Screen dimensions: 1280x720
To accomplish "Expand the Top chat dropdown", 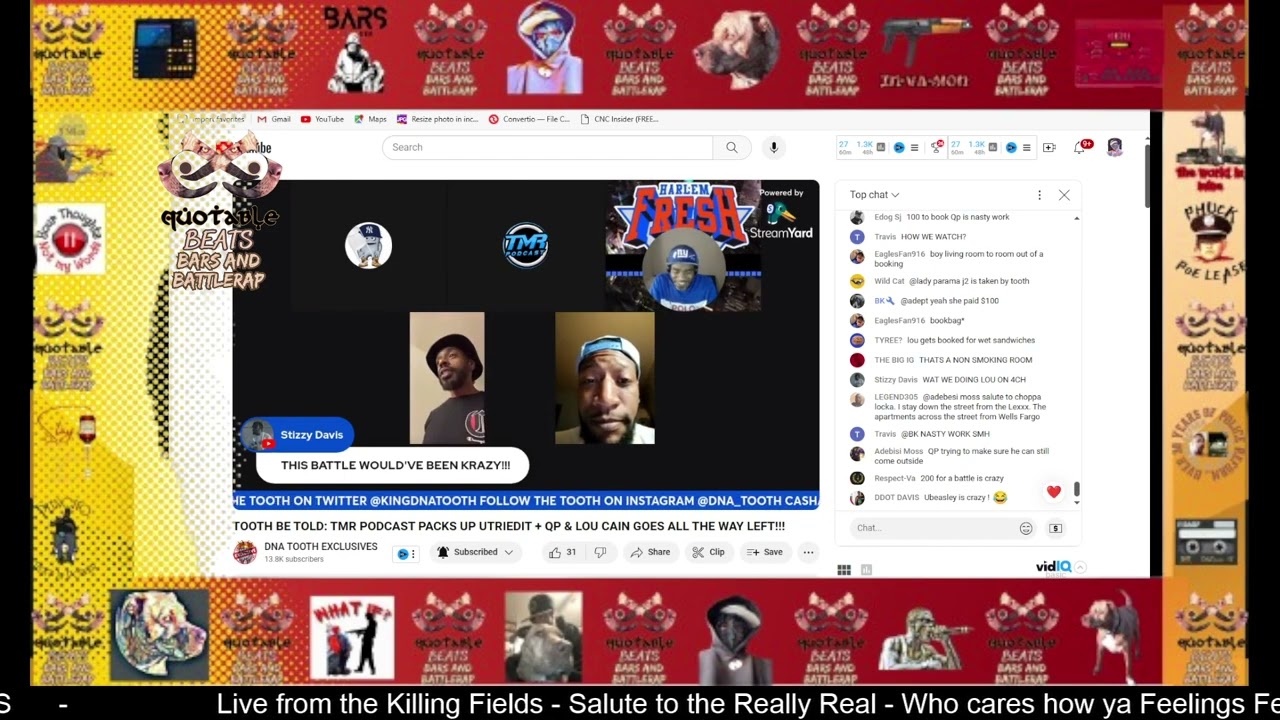I will (x=875, y=195).
